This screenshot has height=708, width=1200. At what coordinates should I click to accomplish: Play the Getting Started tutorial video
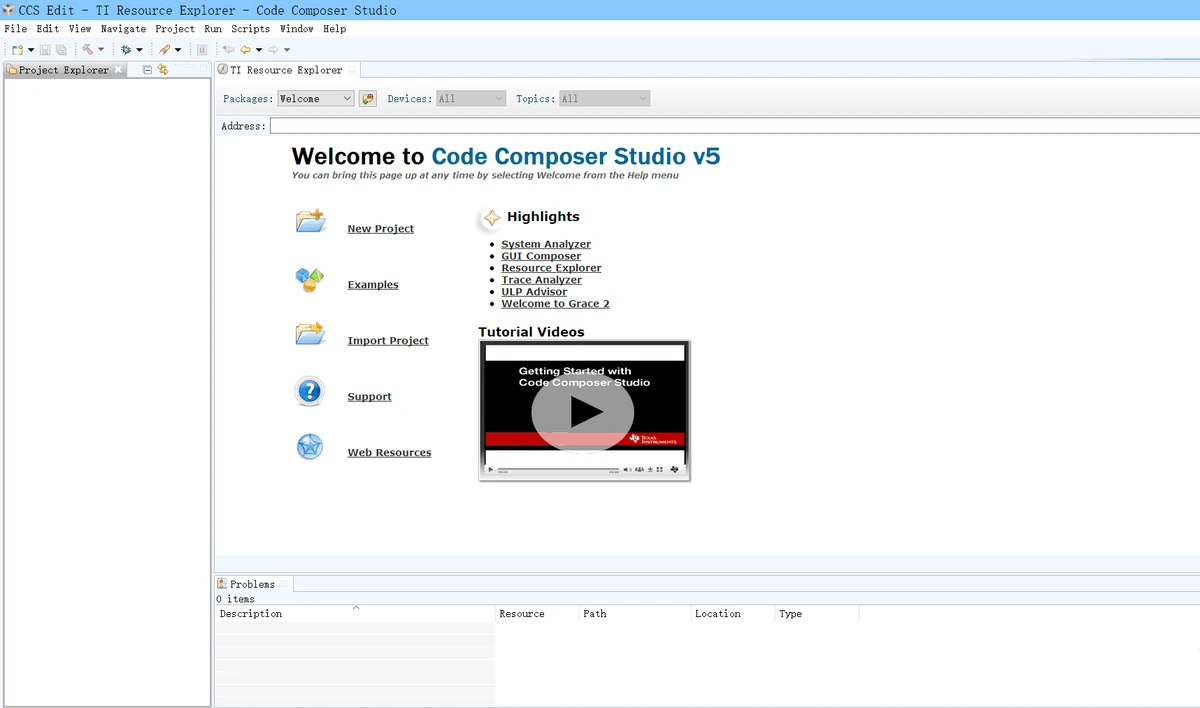(584, 412)
